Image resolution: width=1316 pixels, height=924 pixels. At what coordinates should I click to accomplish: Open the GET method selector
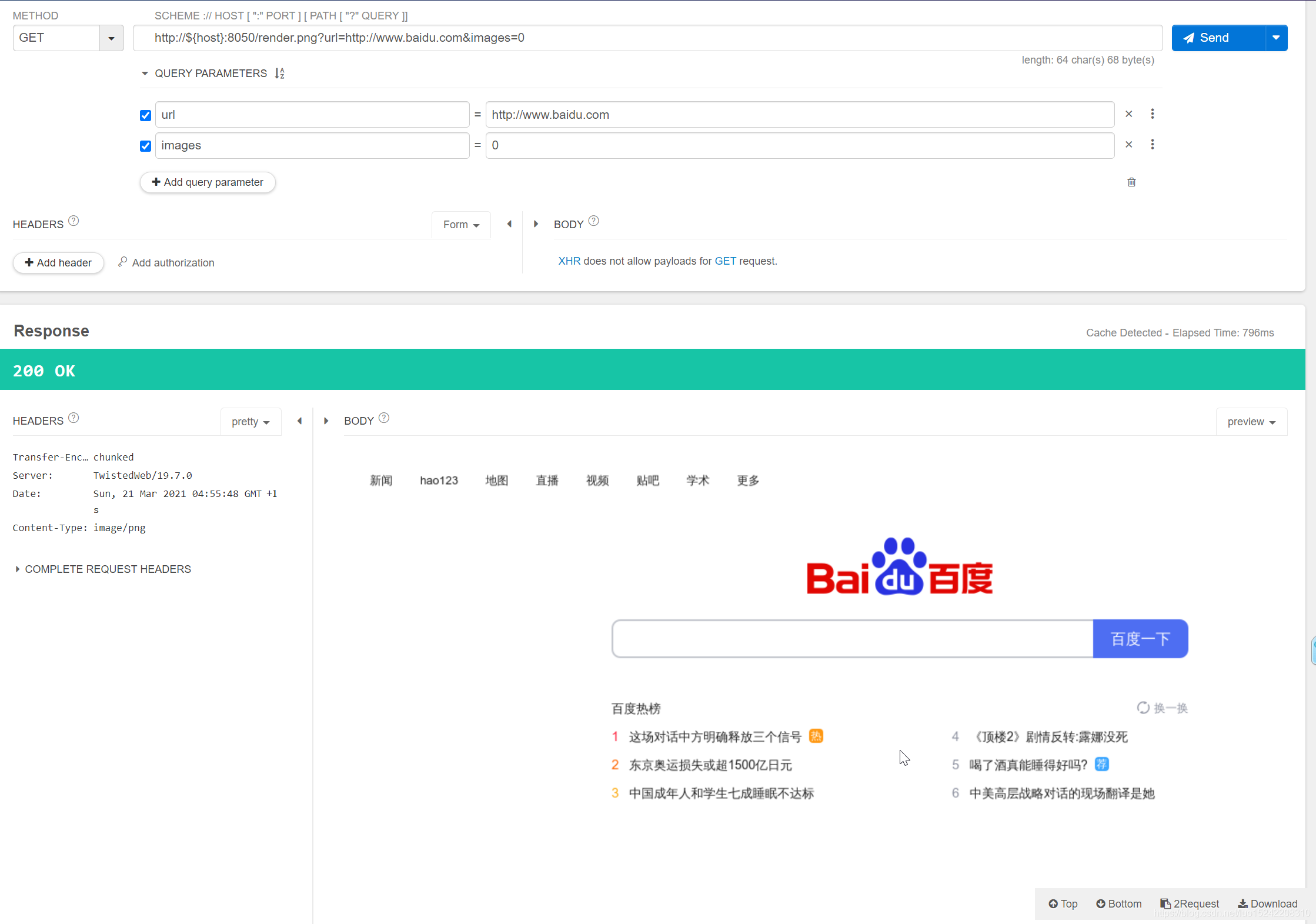[111, 38]
